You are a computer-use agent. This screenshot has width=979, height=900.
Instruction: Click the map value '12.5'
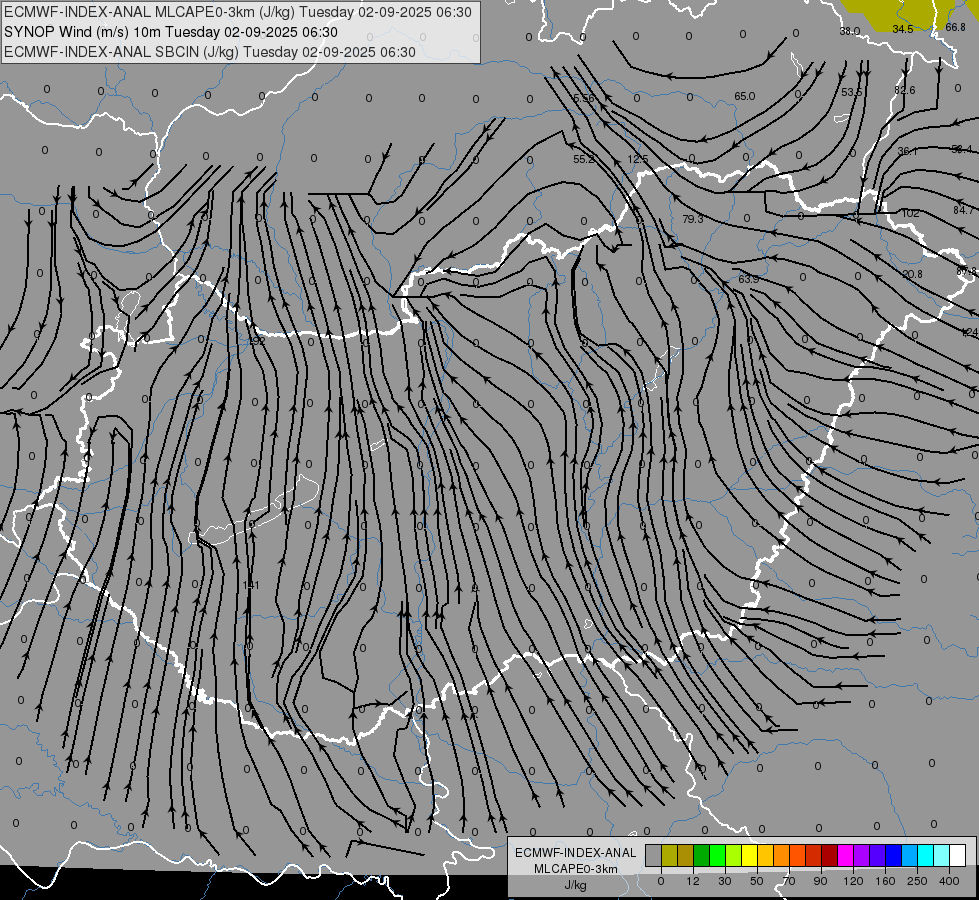[x=637, y=159]
